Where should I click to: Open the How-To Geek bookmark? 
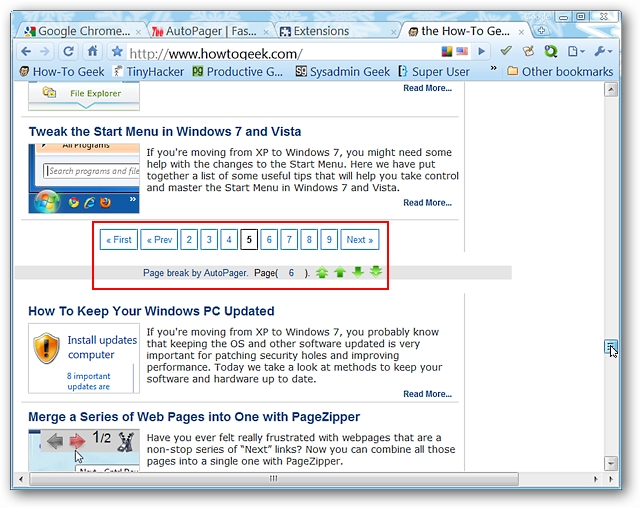[62, 72]
